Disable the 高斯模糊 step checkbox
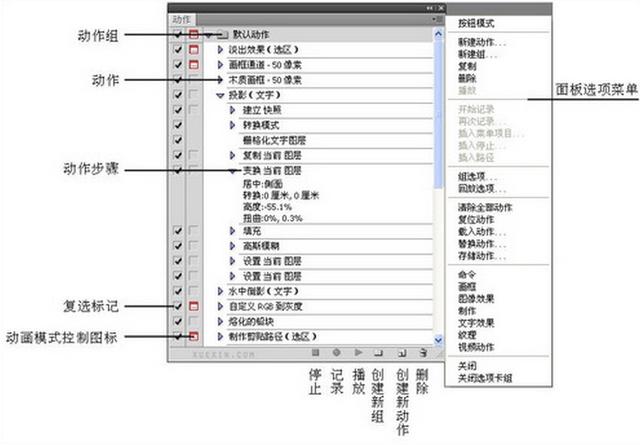 pos(177,245)
